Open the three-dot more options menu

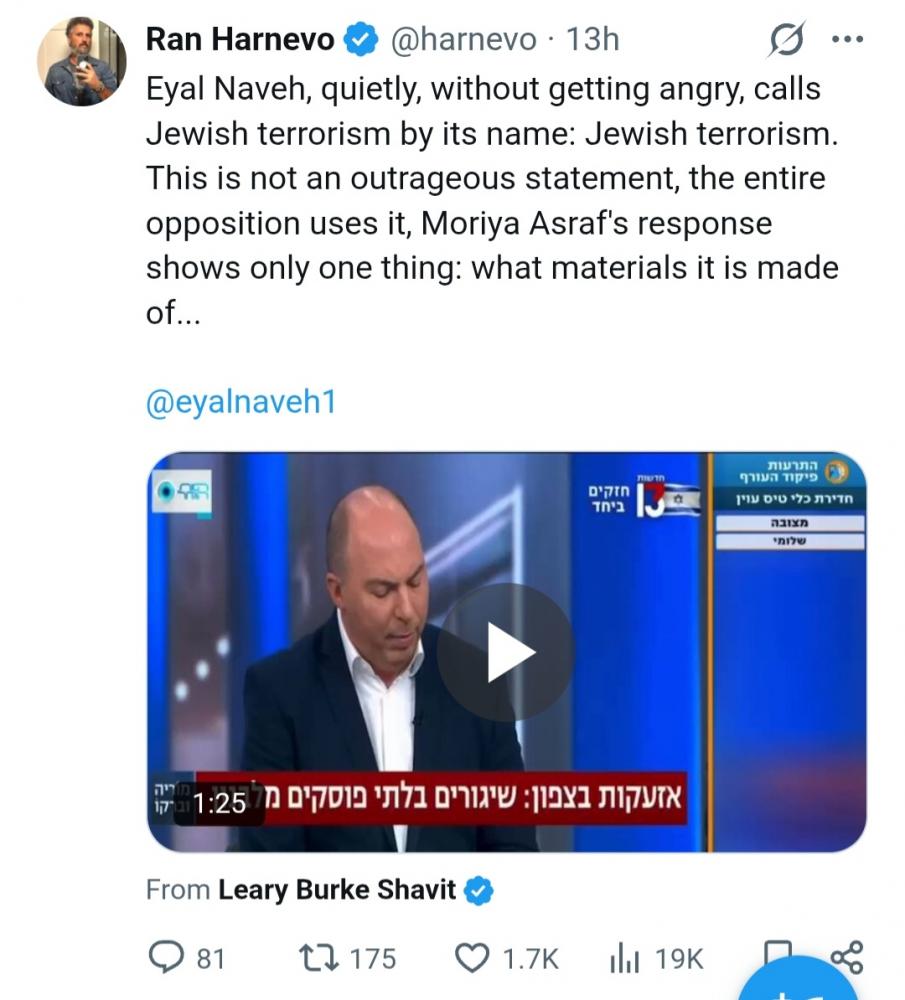point(846,40)
